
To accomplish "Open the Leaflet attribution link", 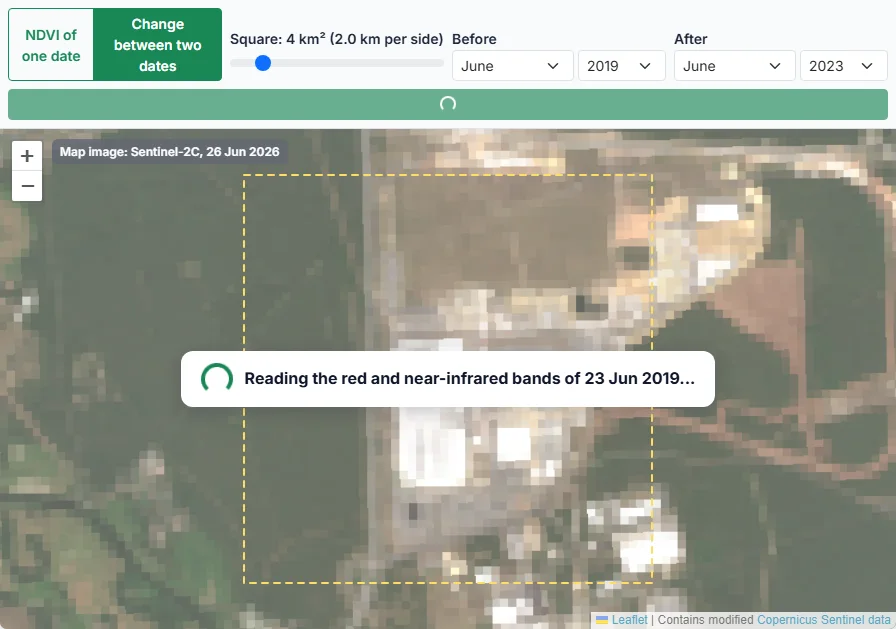I will tap(630, 620).
